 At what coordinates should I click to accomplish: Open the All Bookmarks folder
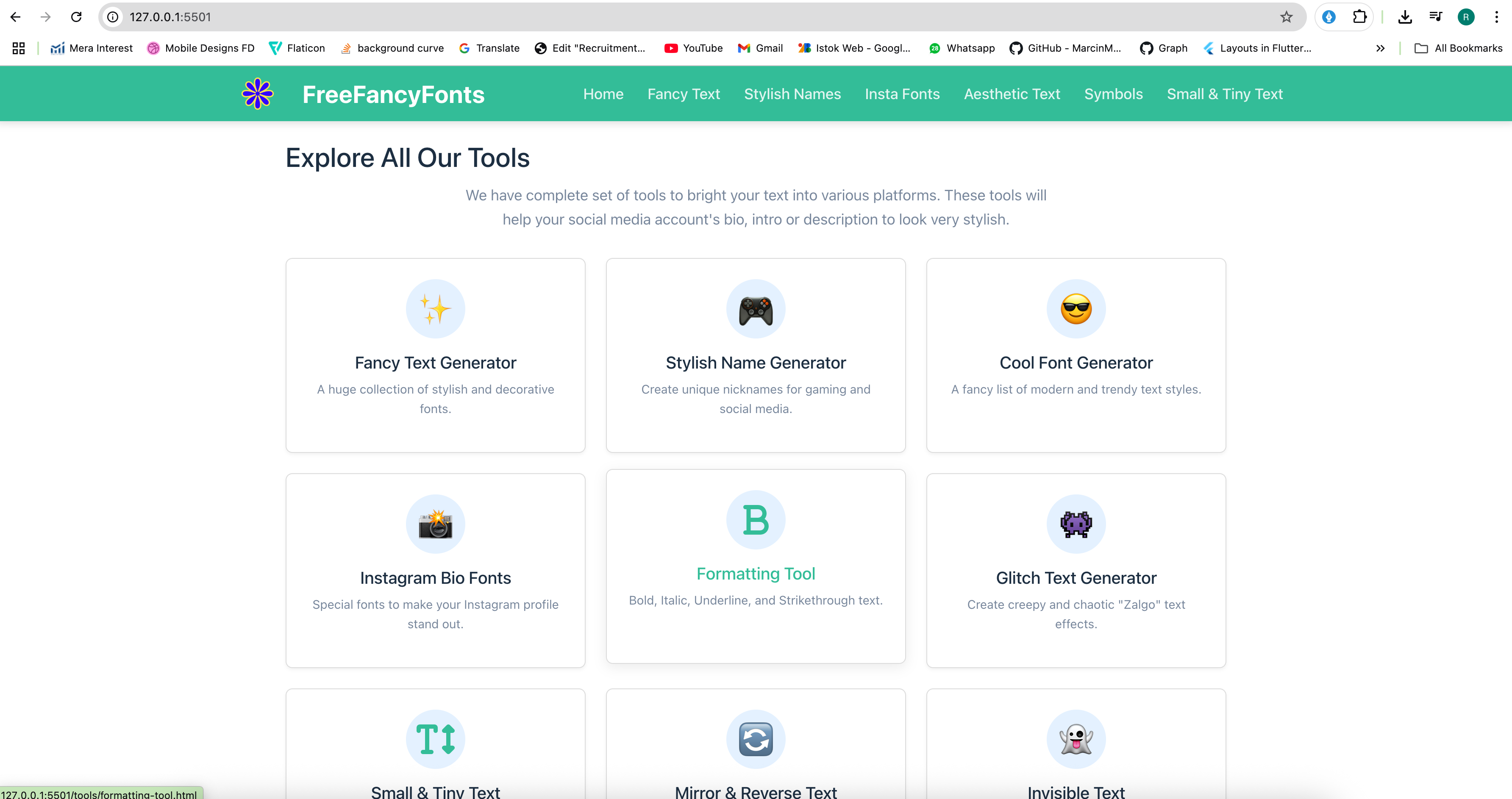pos(1459,48)
